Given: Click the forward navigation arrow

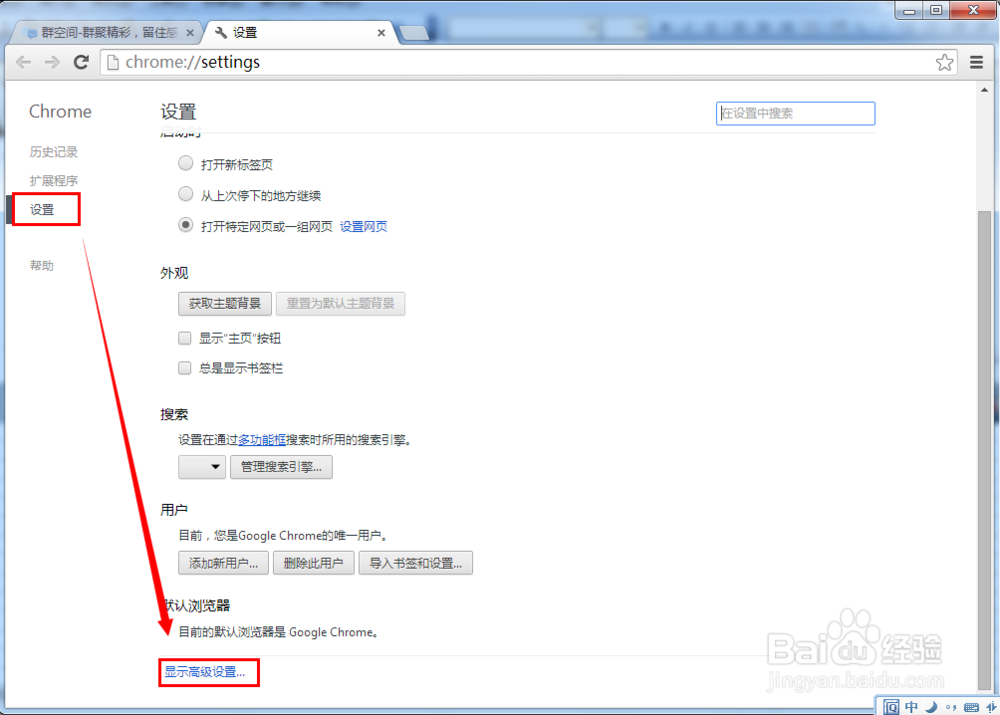Looking at the screenshot, I should (52, 62).
